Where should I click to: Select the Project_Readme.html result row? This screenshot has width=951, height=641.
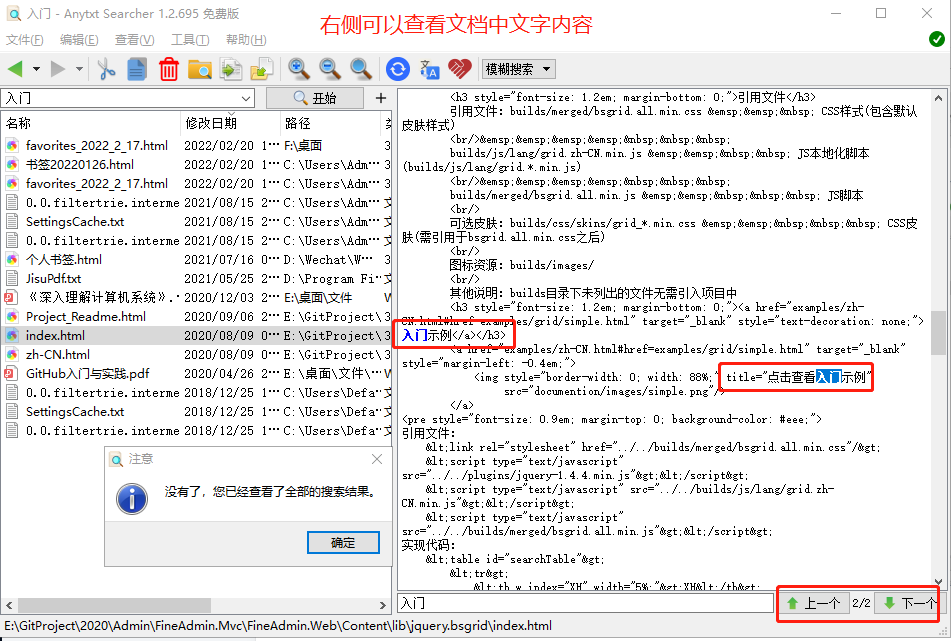coord(197,317)
